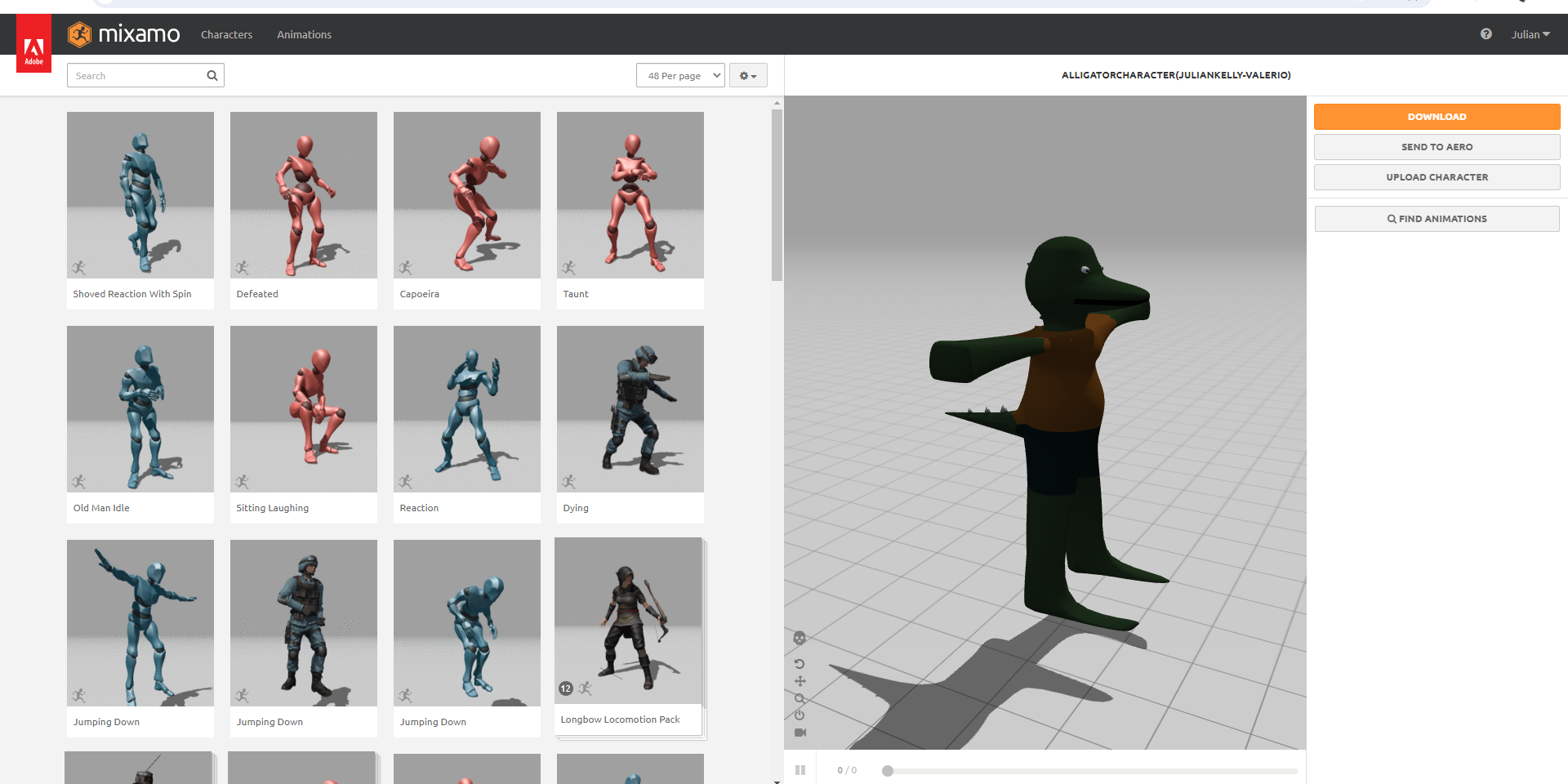Click the mixamo logo
The height and width of the screenshot is (784, 1568).
[x=124, y=34]
